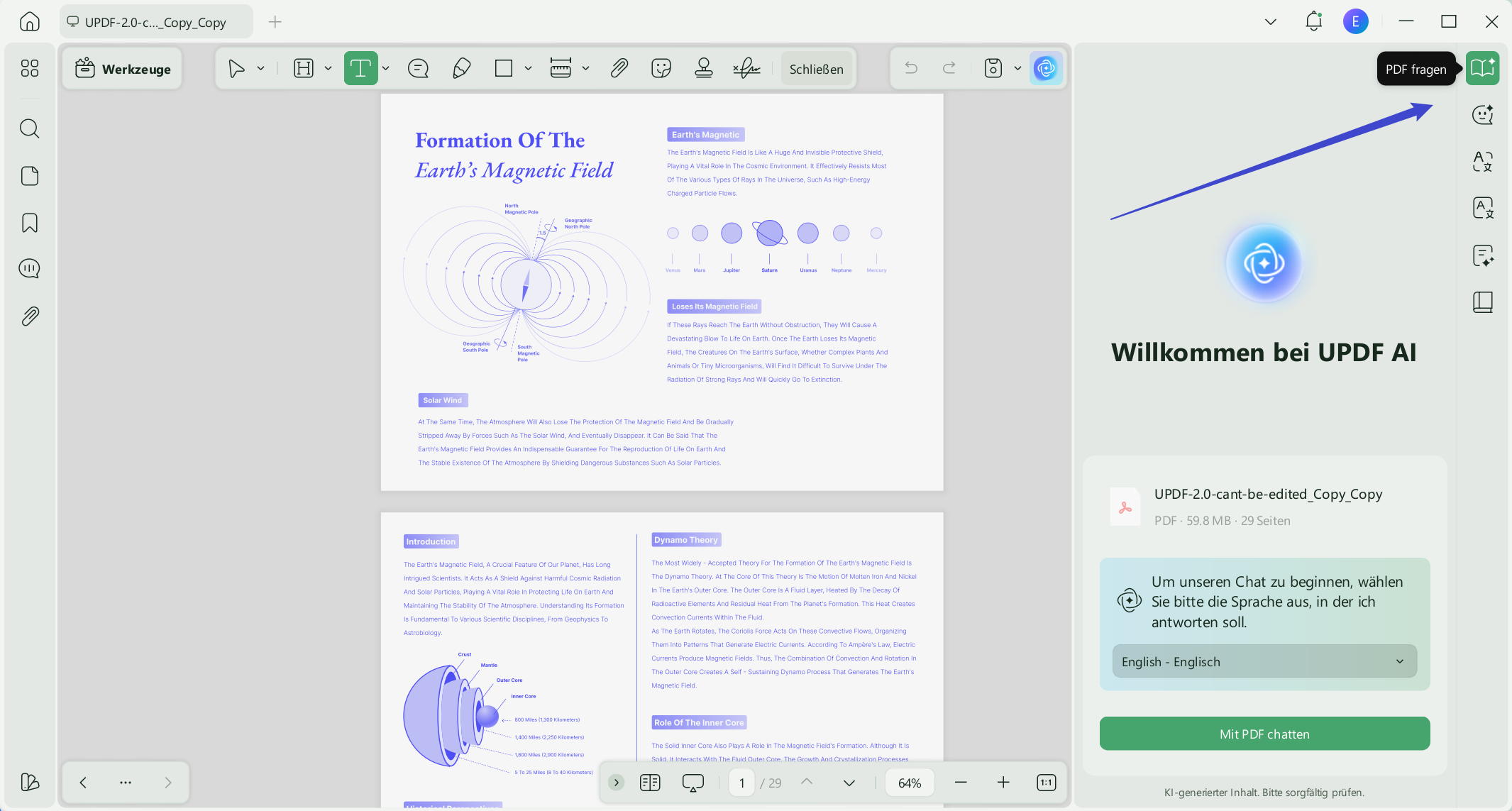
Task: Click the paperclip attachment tool
Action: [x=619, y=68]
